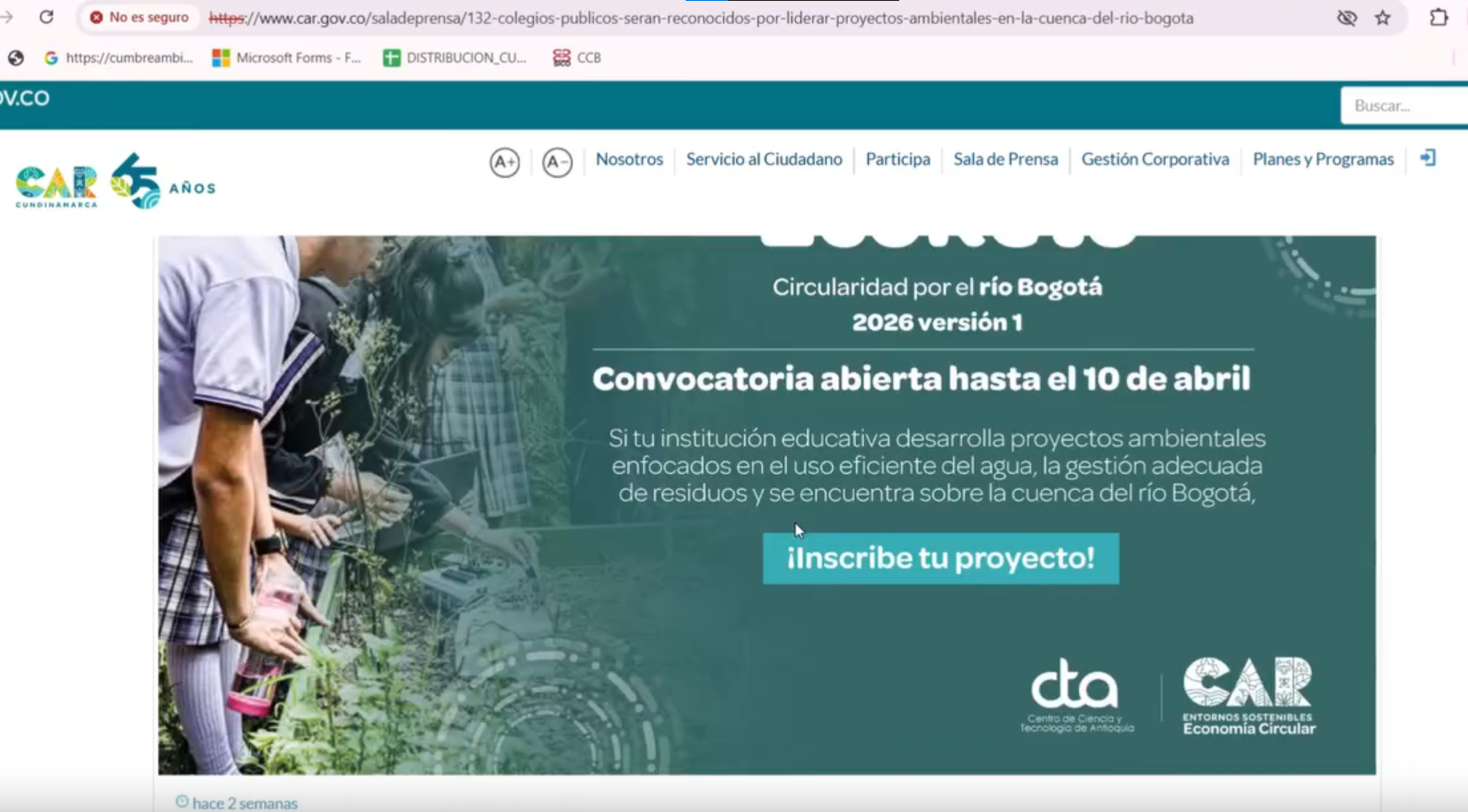The image size is (1468, 812).
Task: Click the 'No es seguro' security warning
Action: pyautogui.click(x=139, y=17)
